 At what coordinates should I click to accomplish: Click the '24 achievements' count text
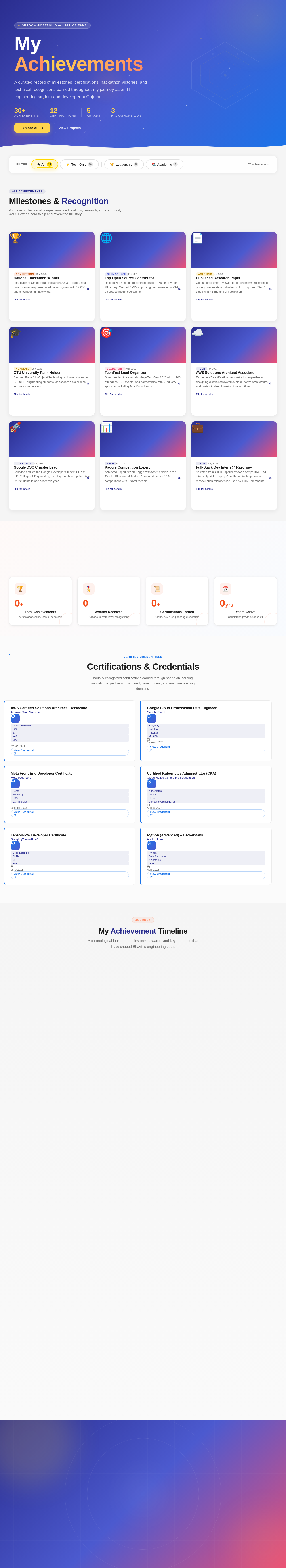259,164
